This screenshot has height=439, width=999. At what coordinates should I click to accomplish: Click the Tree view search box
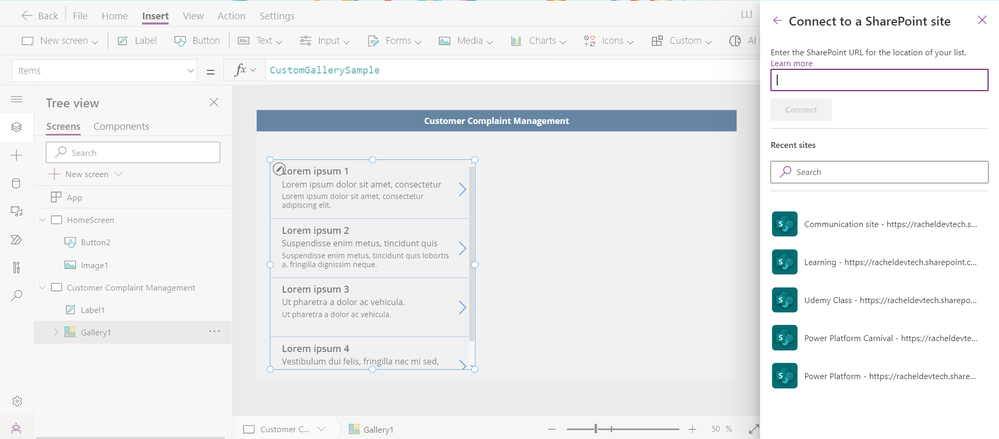click(x=133, y=152)
